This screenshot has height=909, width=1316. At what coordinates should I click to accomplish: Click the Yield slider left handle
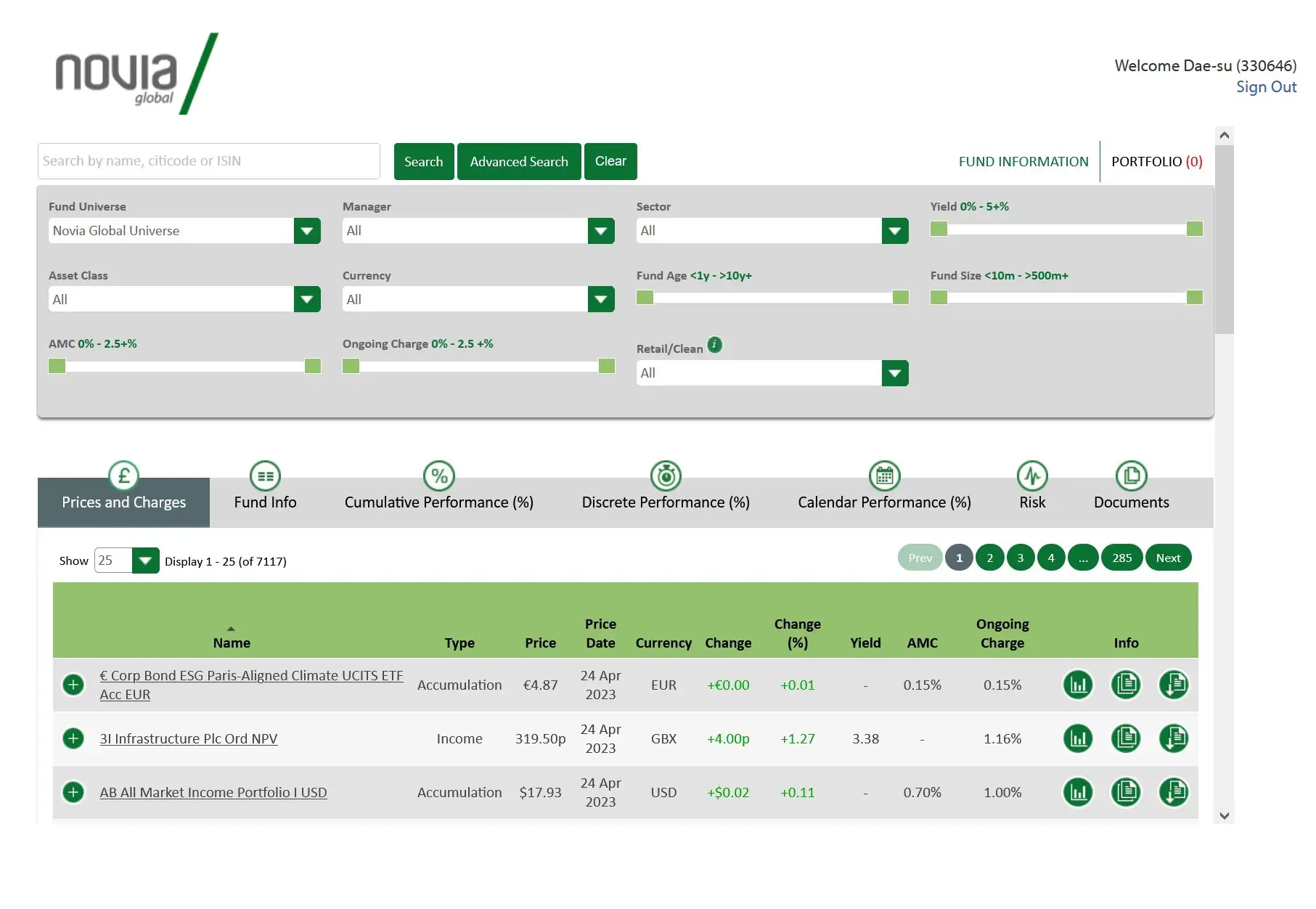[x=939, y=229]
